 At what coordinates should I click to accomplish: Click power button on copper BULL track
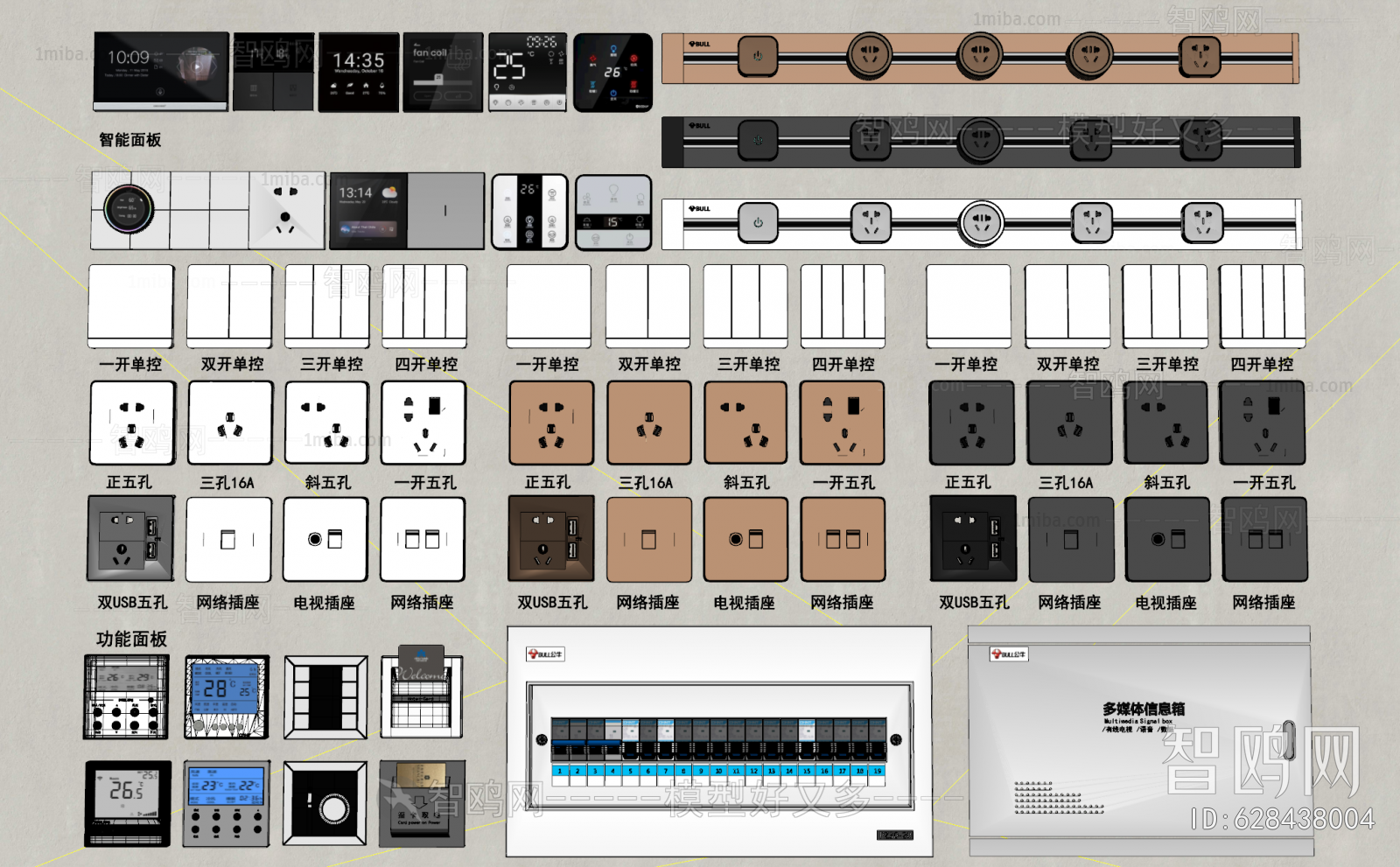tap(758, 57)
